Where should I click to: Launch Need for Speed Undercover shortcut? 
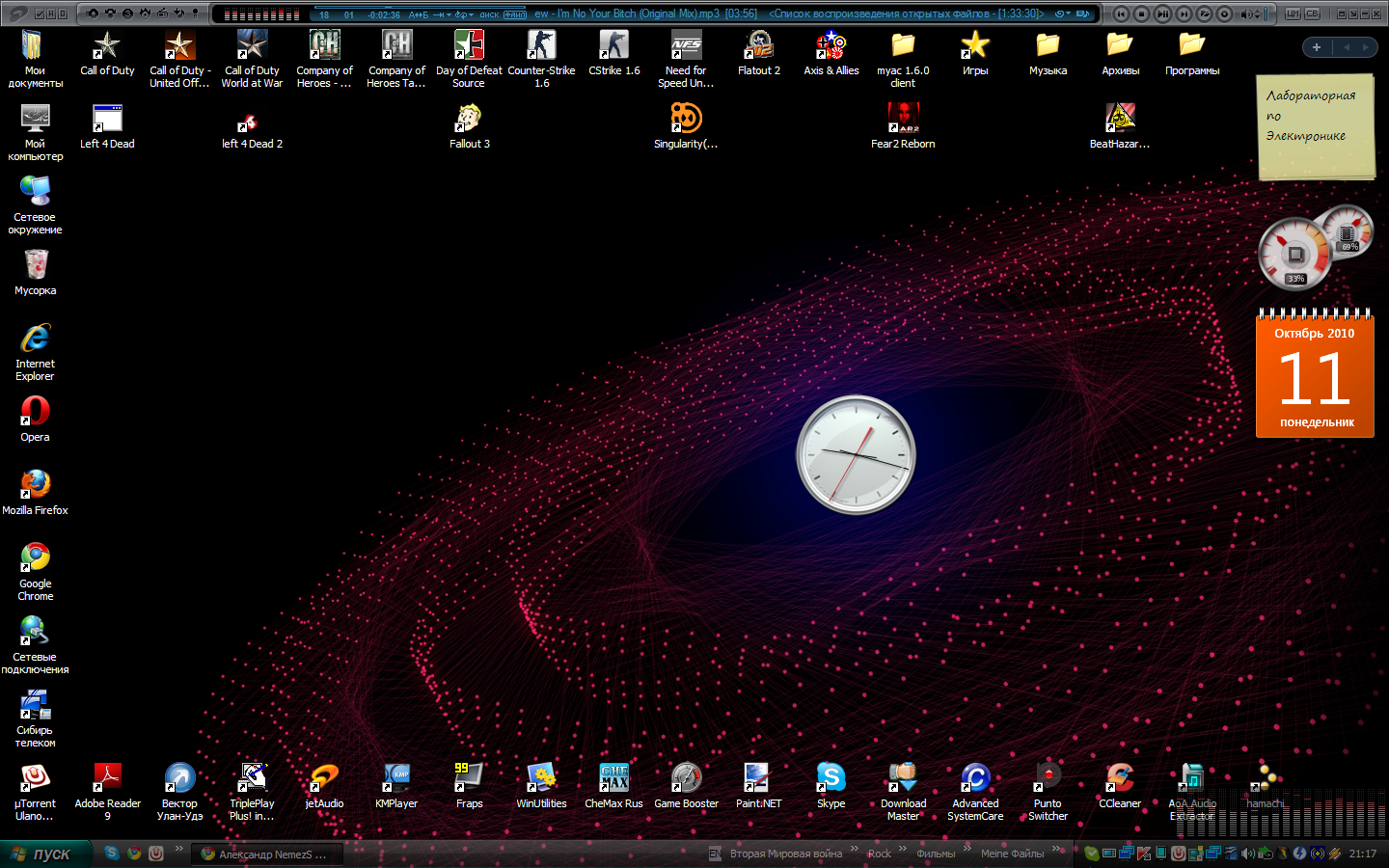pyautogui.click(x=686, y=46)
